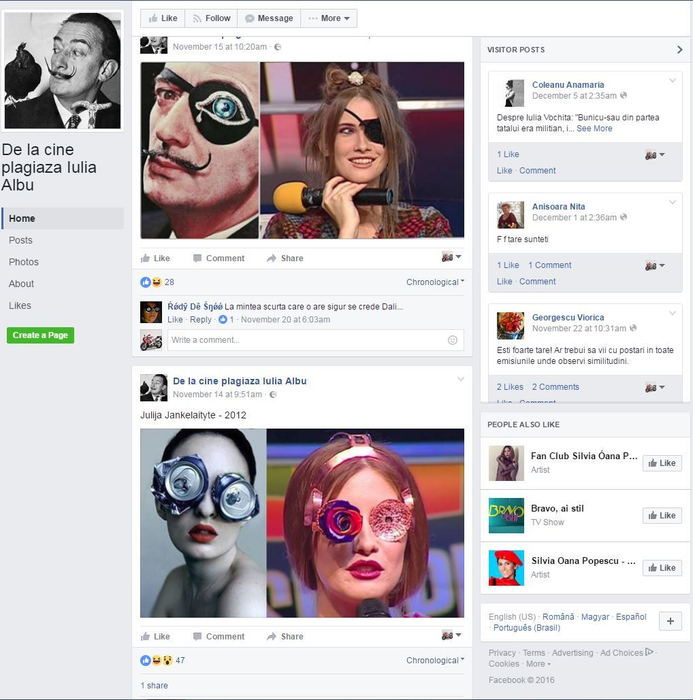
Task: Open Rody De Snoo commenter profile
Action: tap(195, 307)
